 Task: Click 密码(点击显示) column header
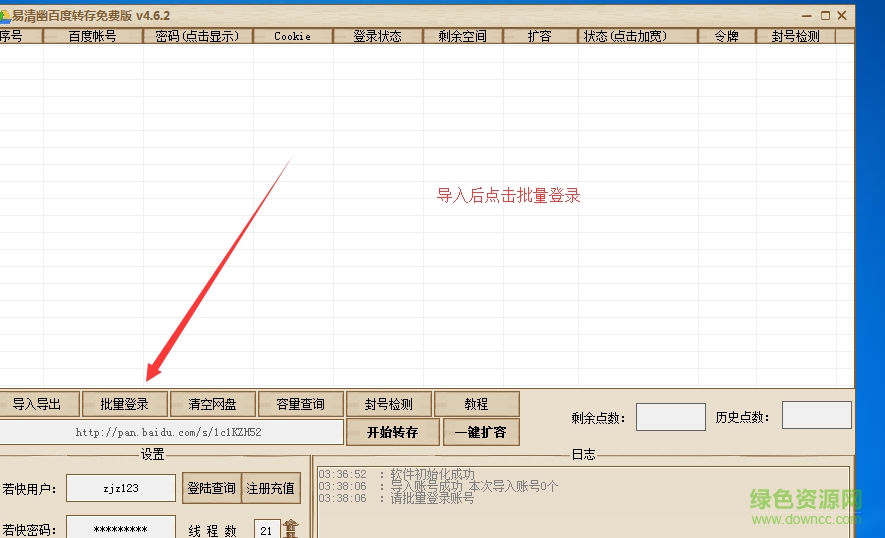click(198, 36)
